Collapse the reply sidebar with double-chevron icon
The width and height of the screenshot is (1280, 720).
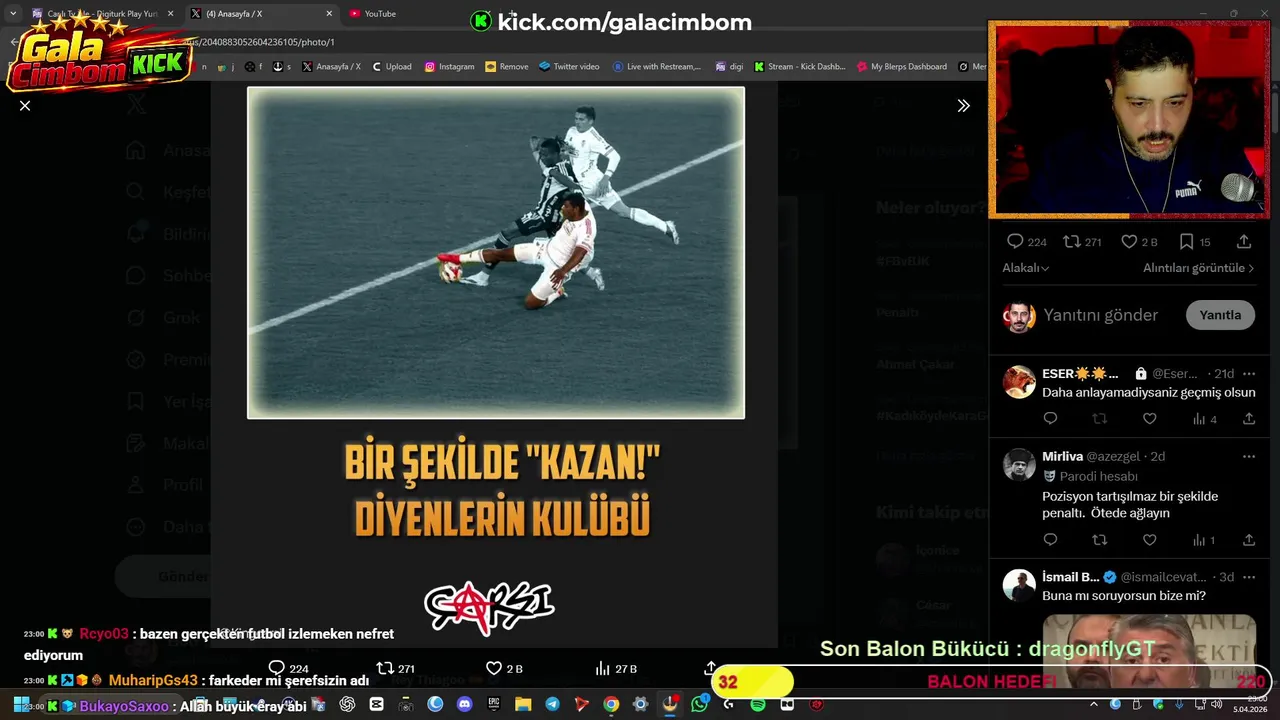(x=963, y=105)
